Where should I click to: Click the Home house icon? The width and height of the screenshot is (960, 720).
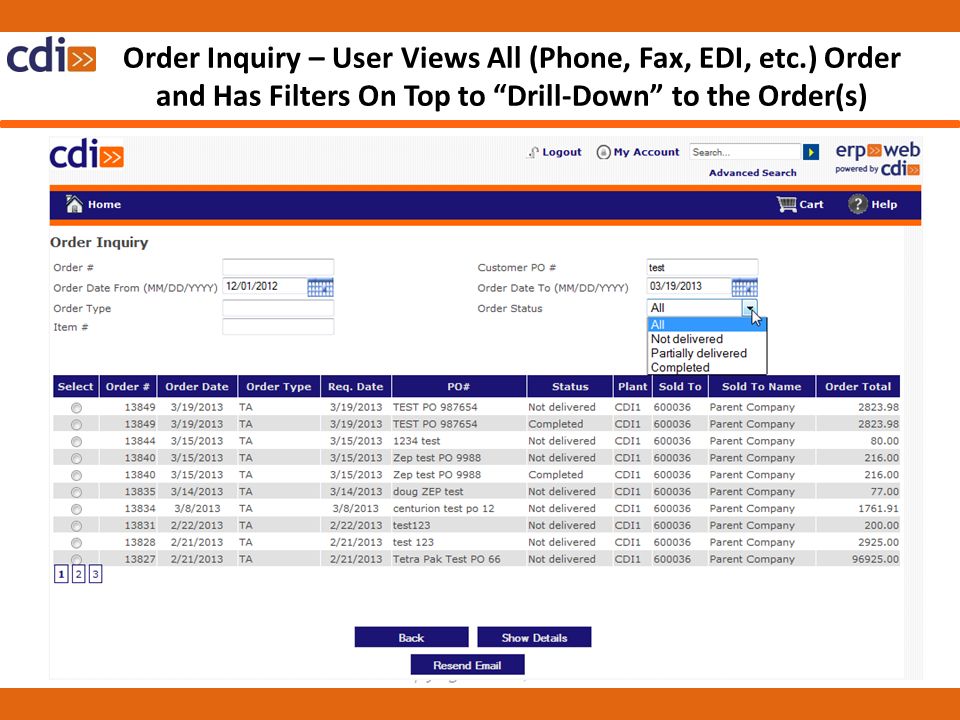pos(74,204)
